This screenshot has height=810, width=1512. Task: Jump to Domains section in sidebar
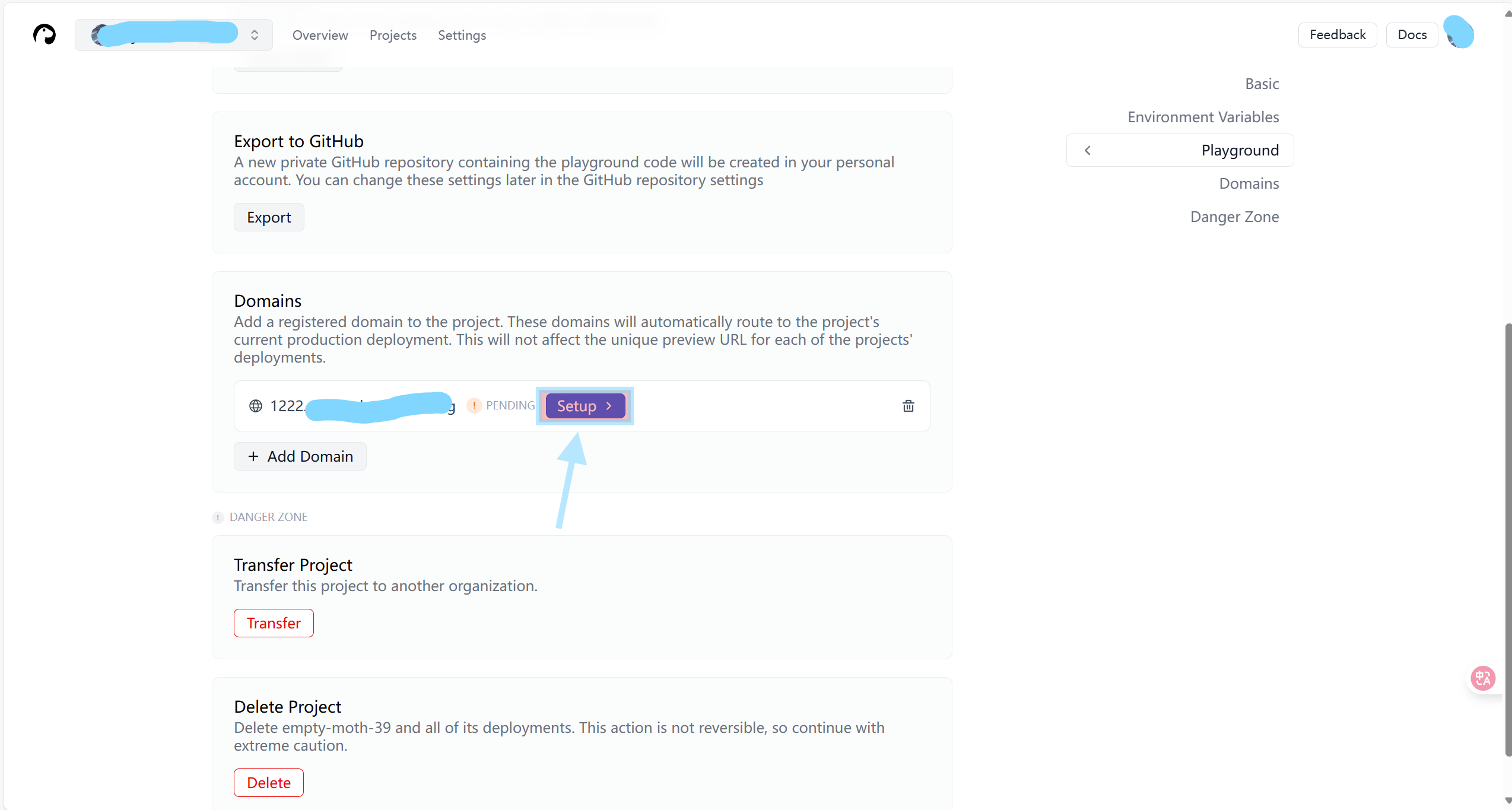click(x=1249, y=183)
